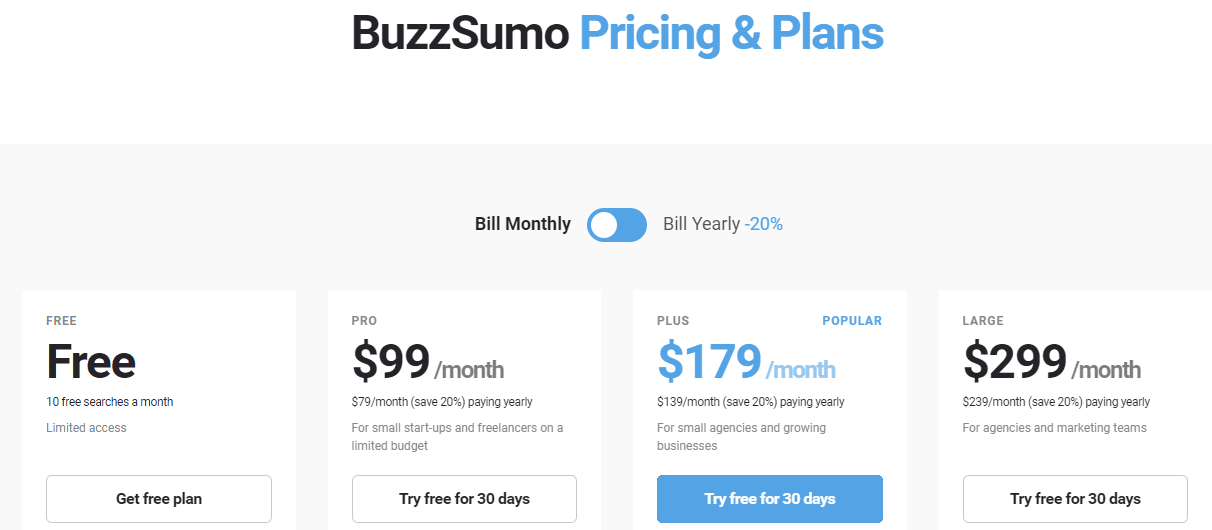The image size is (1212, 530).
Task: Click the $99 /month price
Action: [x=428, y=362]
